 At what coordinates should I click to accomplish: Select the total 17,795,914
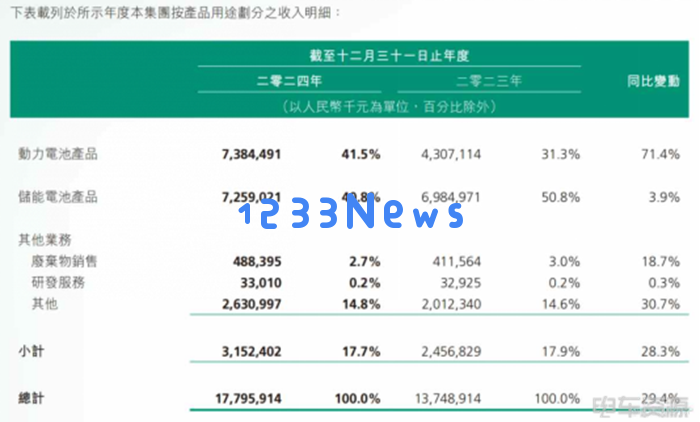tap(248, 399)
